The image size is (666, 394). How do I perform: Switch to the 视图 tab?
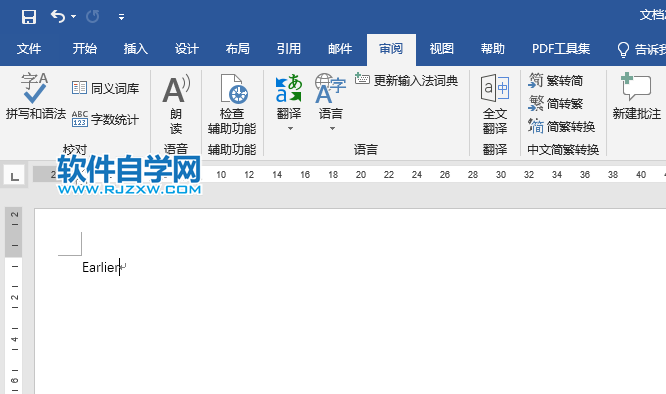[442, 49]
